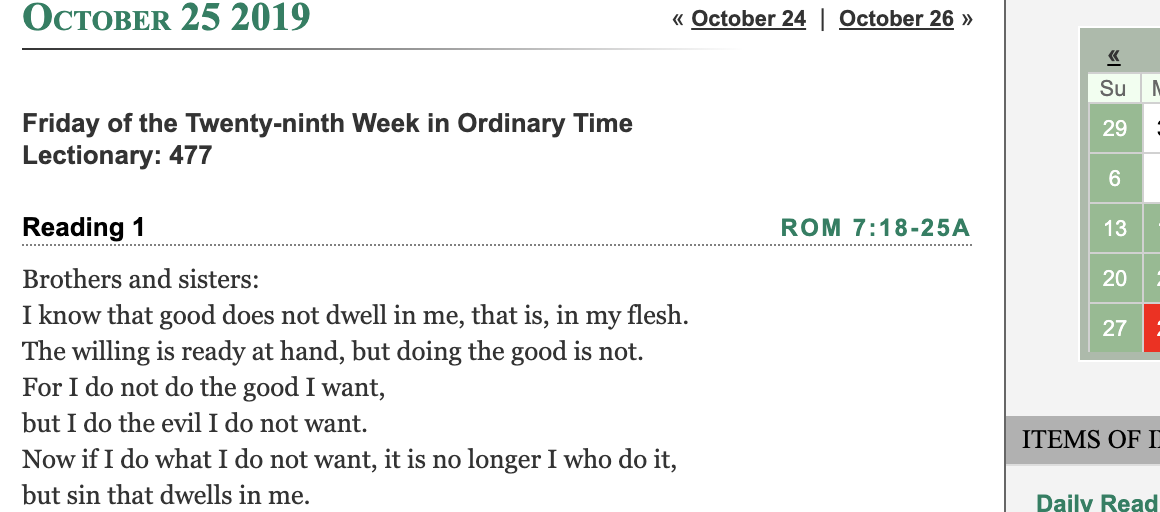Click the Twenty-ninth Week in Ordinary Time title

(327, 124)
